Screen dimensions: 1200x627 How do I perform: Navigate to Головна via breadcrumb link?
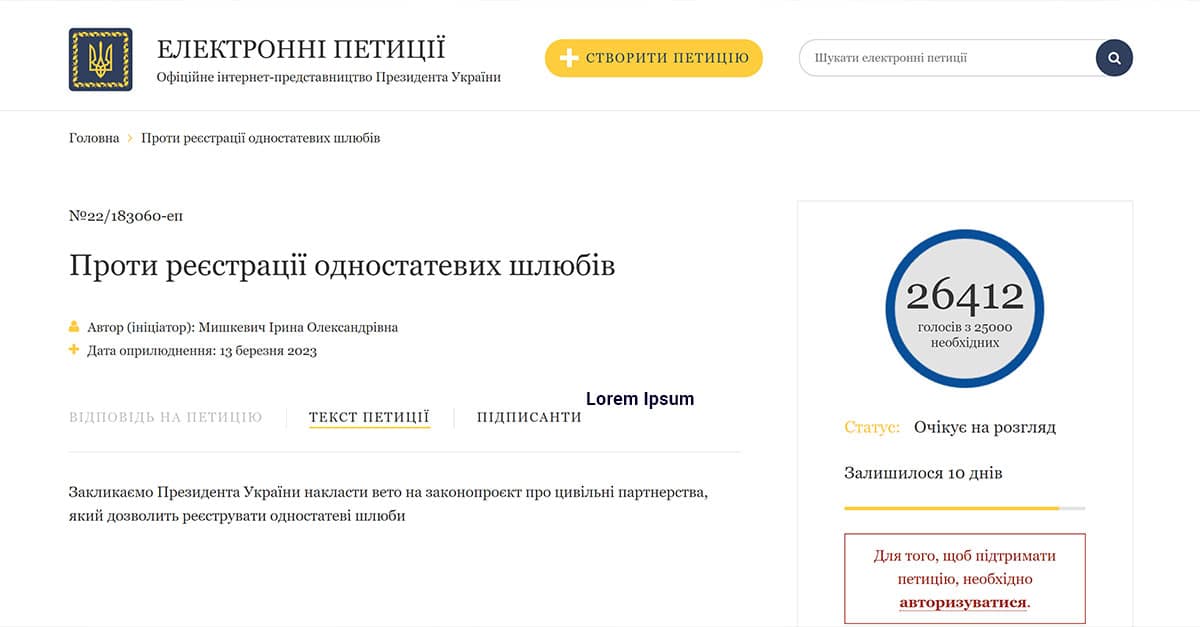click(x=93, y=138)
